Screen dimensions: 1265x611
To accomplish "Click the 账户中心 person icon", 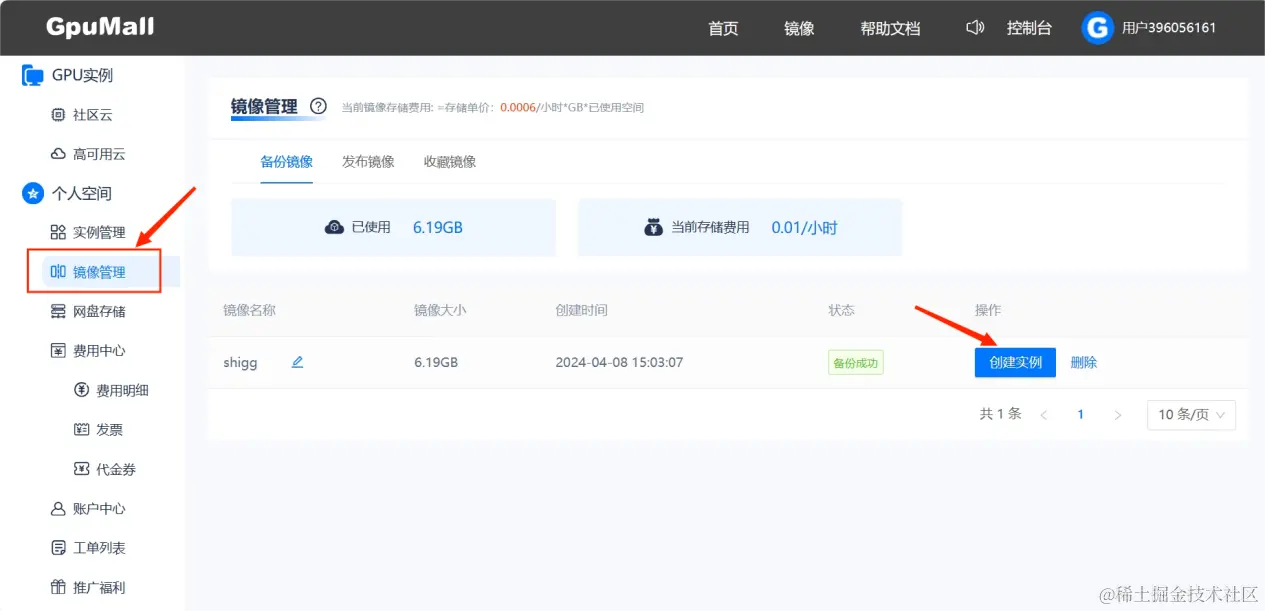I will (x=58, y=508).
